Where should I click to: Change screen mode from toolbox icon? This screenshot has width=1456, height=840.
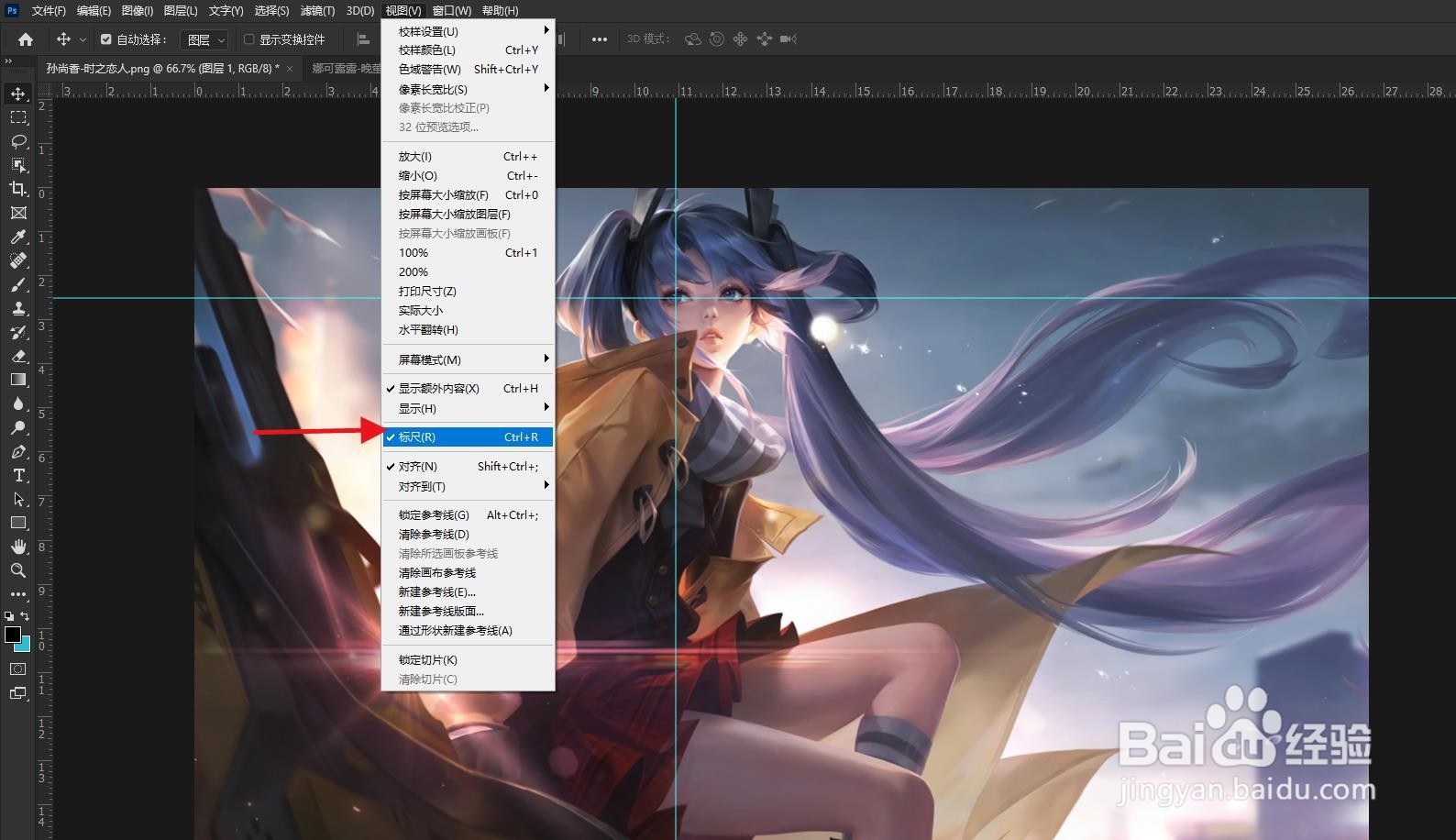pos(18,693)
